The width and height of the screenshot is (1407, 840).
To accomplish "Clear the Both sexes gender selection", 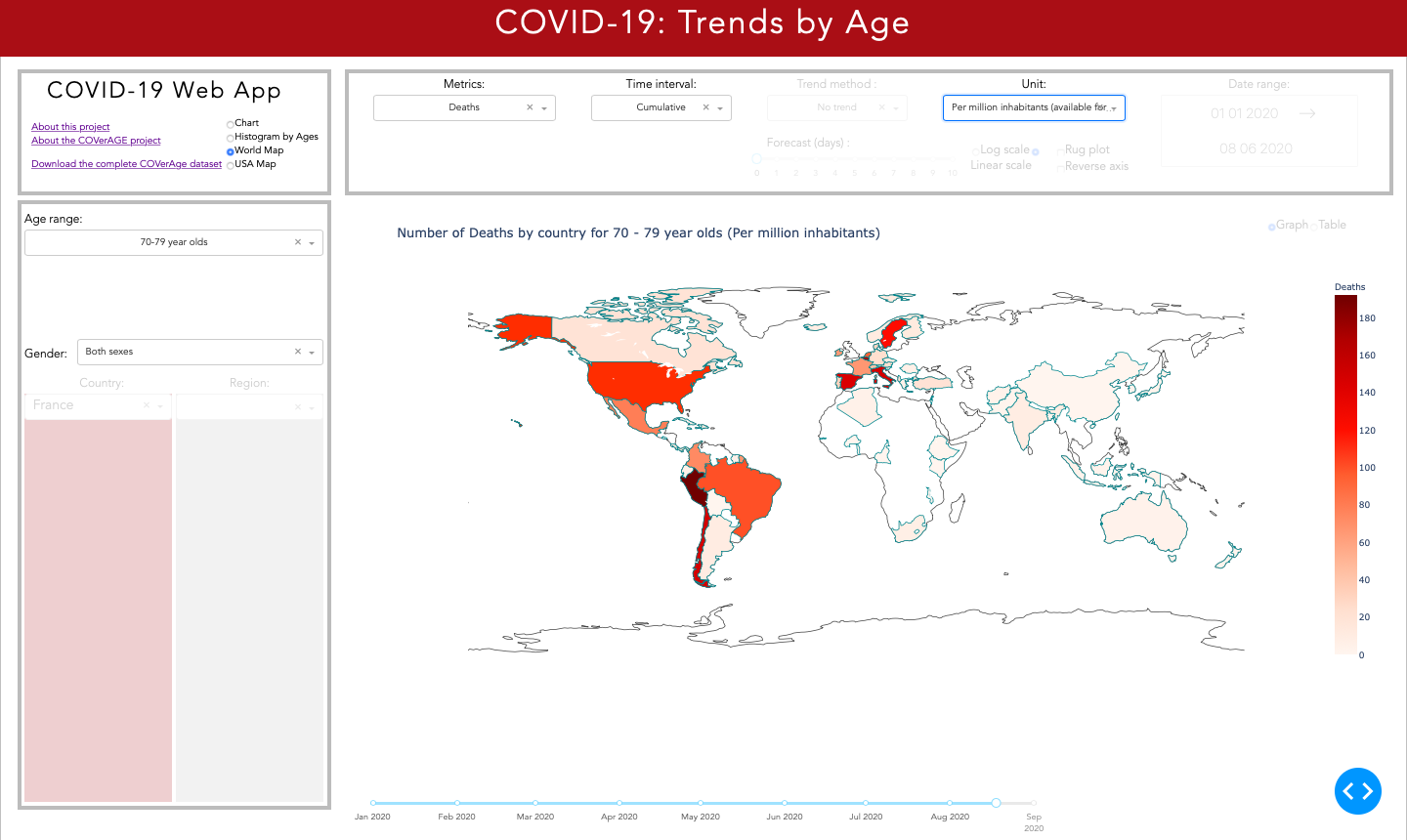I will pos(298,352).
